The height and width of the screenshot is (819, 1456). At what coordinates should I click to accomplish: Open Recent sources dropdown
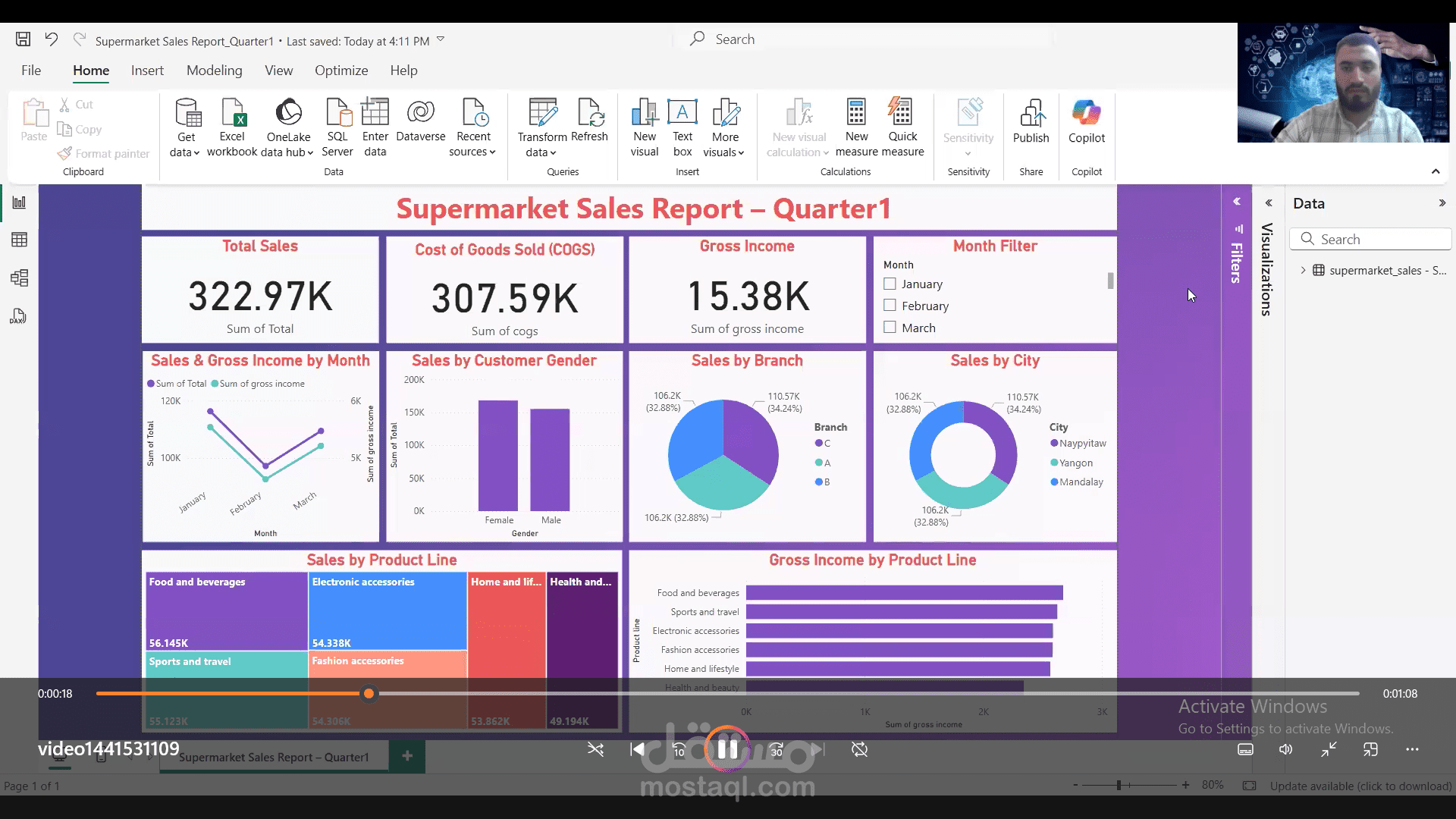pos(492,152)
